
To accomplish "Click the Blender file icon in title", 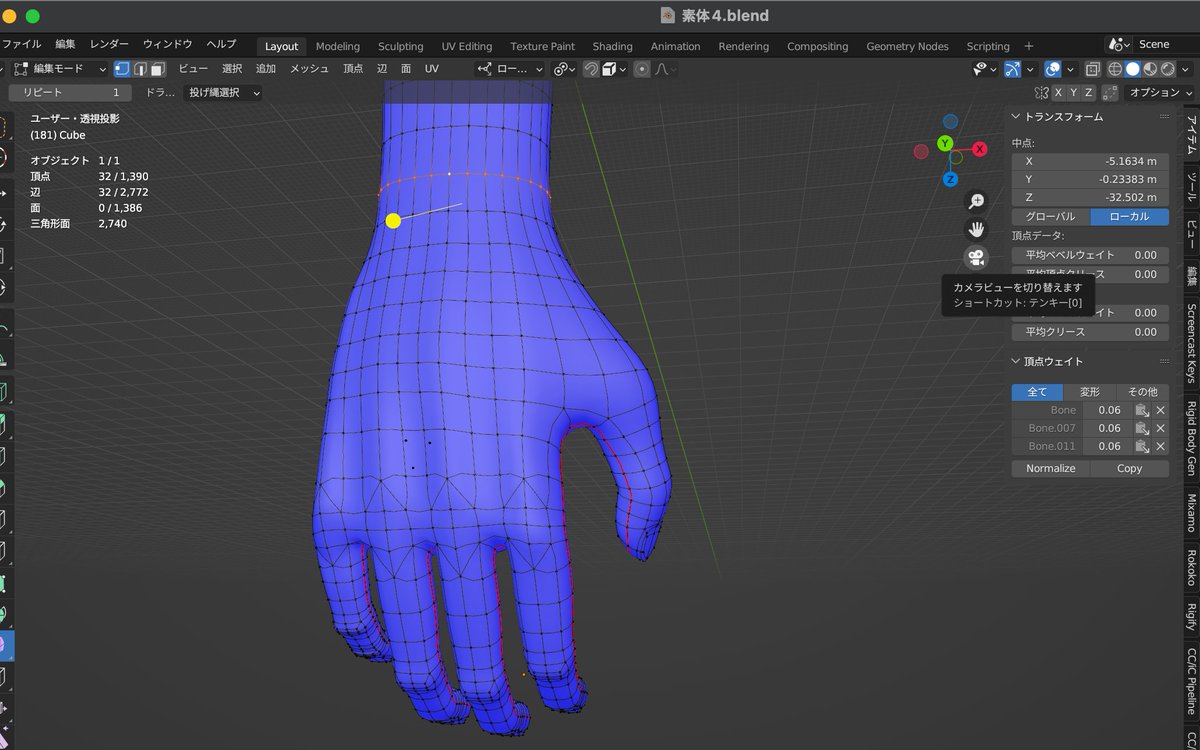I will (668, 16).
